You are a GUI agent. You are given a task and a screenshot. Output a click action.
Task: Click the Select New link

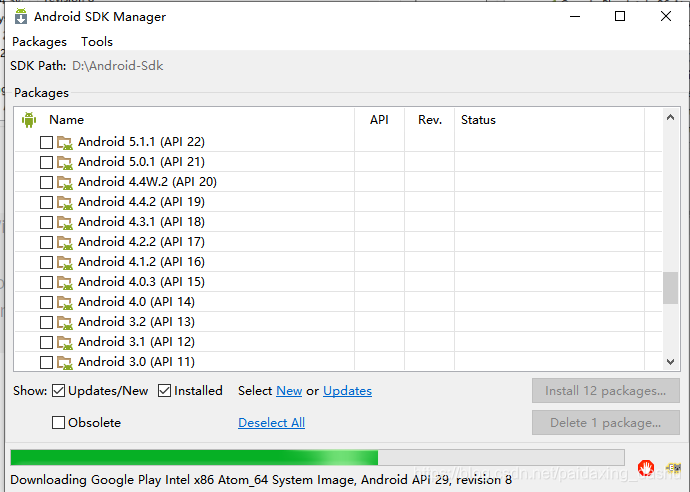coord(289,391)
